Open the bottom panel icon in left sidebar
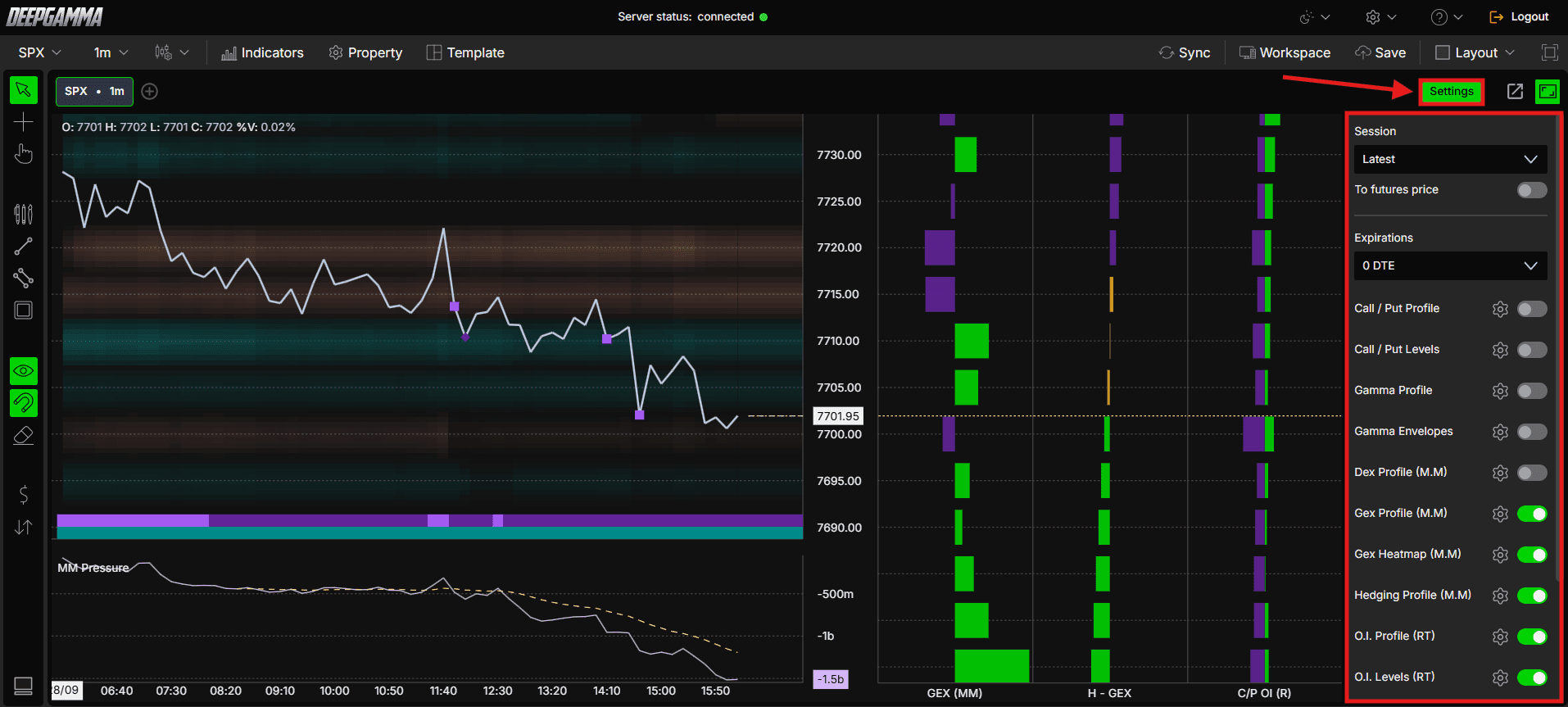This screenshot has height=707, width=1568. 24,685
